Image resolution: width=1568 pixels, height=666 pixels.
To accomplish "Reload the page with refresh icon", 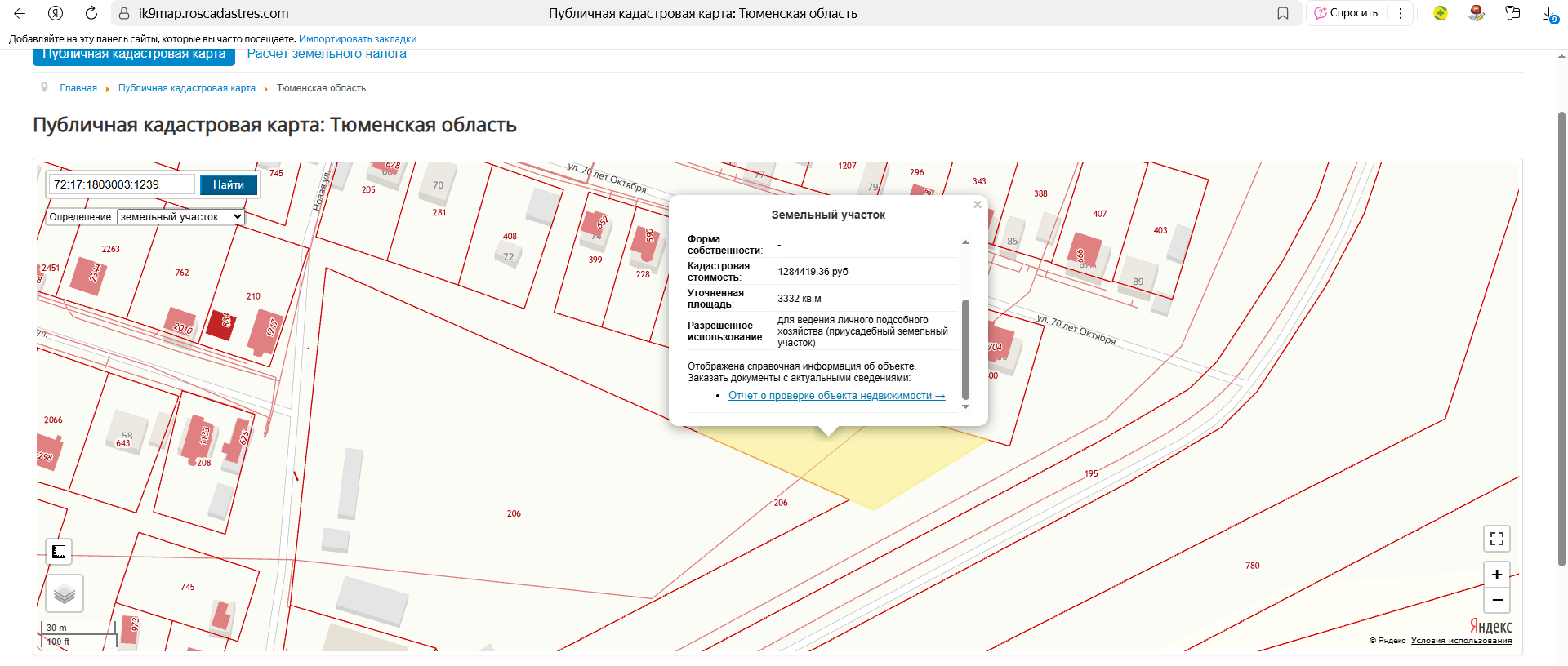I will pyautogui.click(x=91, y=13).
